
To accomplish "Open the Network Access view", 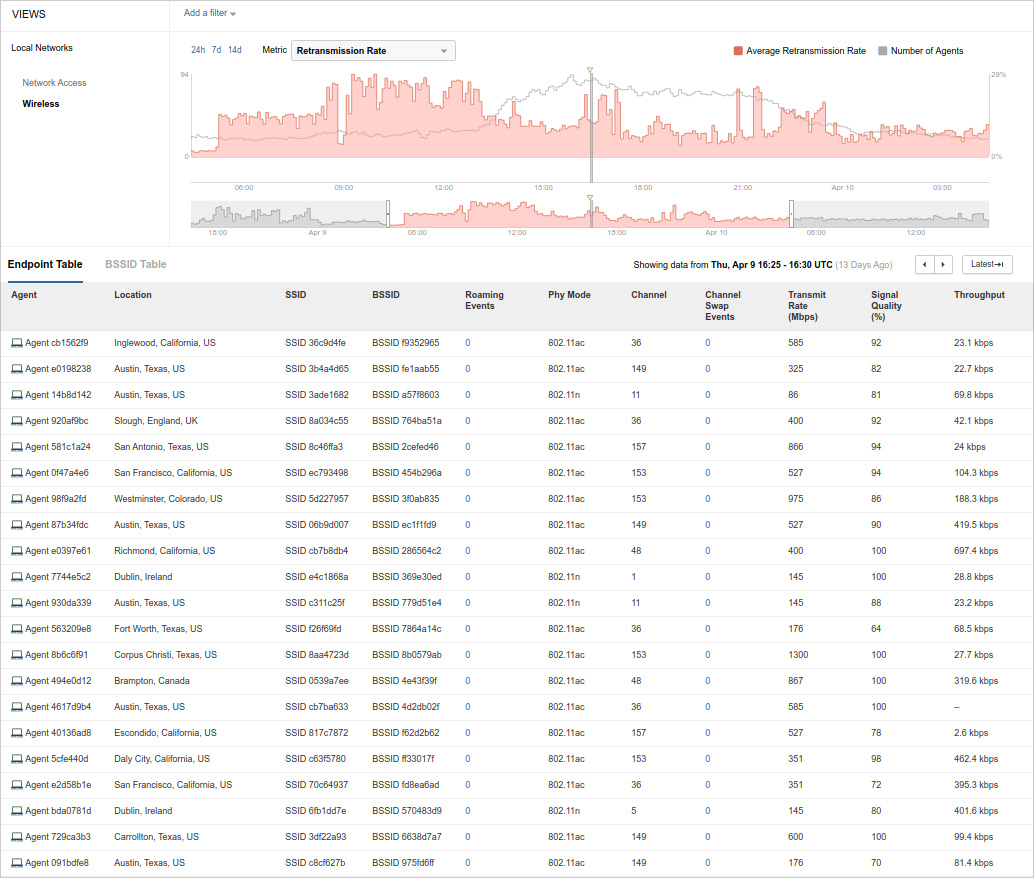I will [x=54, y=83].
